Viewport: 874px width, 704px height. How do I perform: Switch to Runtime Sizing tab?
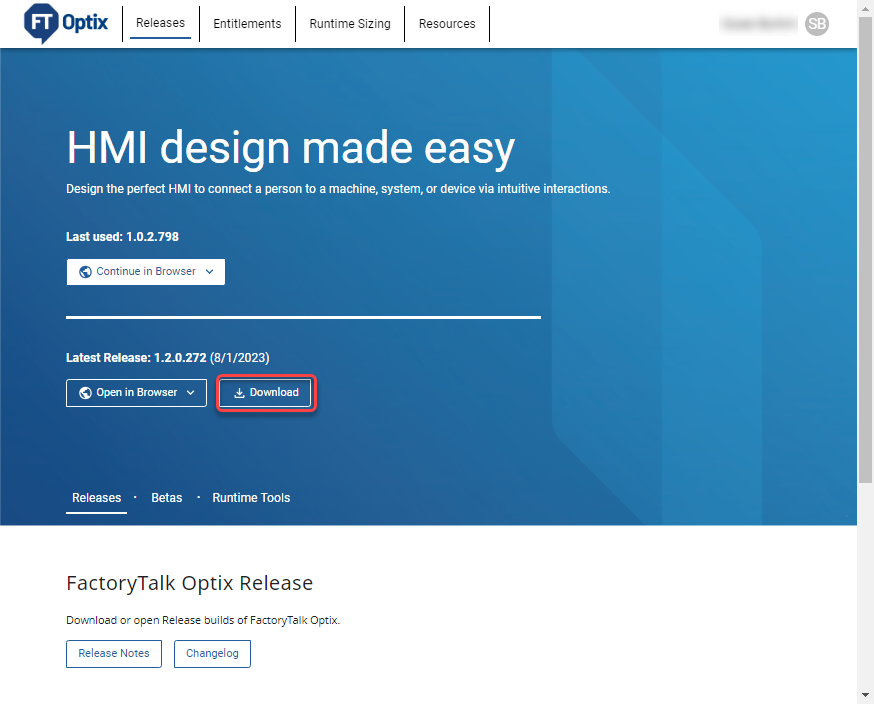(349, 24)
